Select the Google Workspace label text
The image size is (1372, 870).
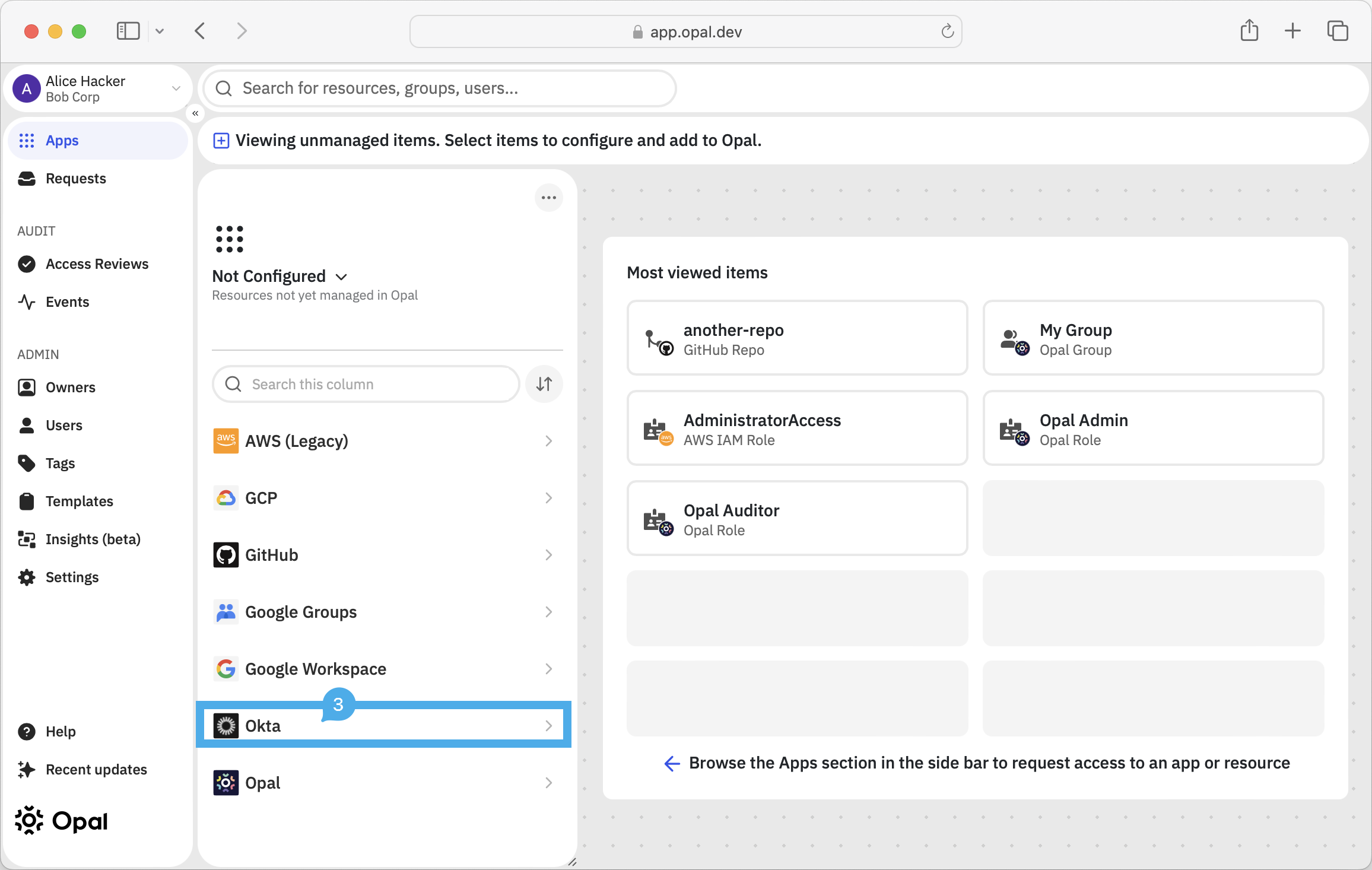click(316, 669)
